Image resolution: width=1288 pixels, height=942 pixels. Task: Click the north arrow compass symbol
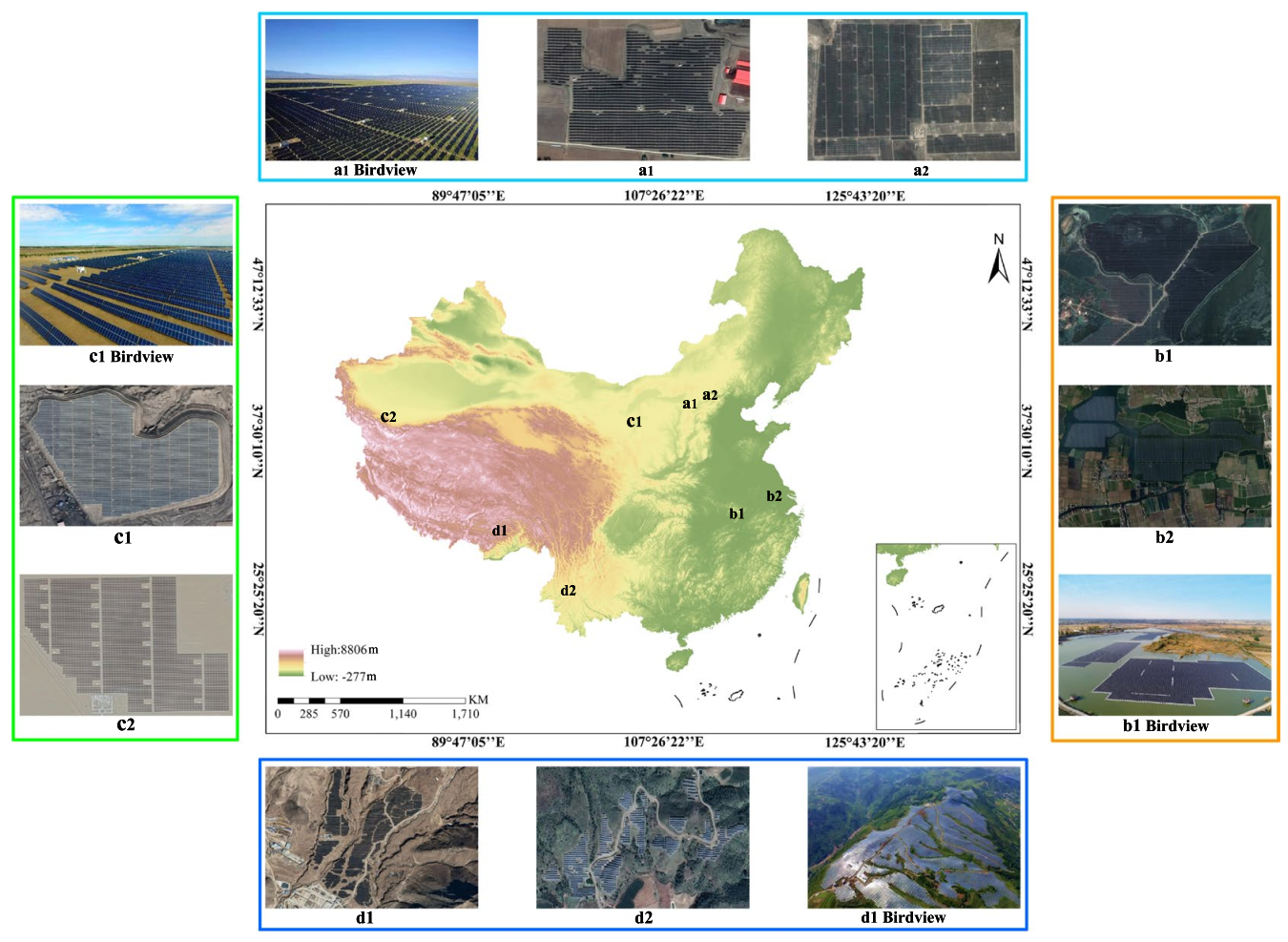[998, 260]
